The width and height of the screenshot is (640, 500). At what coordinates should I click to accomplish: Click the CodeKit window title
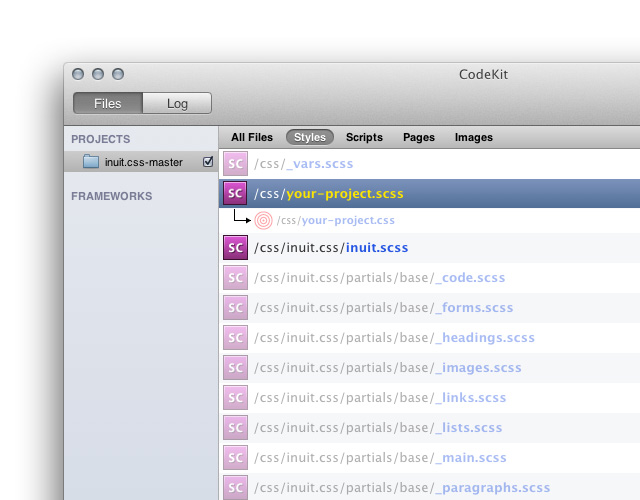pyautogui.click(x=483, y=74)
